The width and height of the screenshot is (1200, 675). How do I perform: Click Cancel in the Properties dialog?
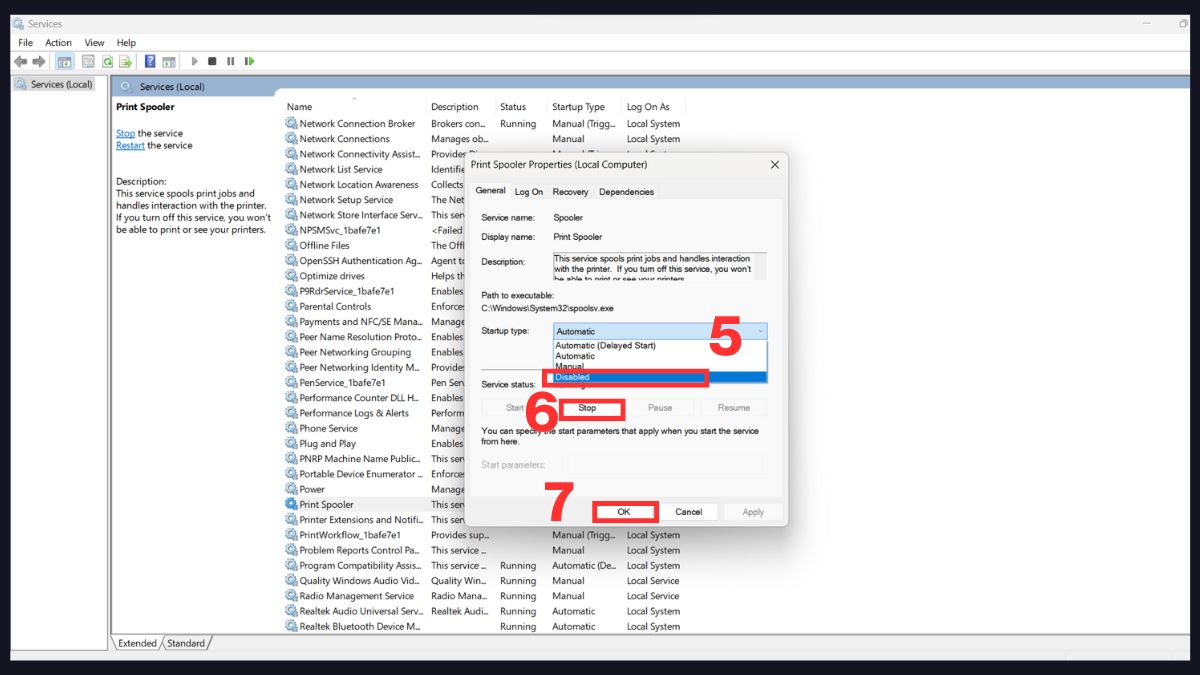(688, 512)
